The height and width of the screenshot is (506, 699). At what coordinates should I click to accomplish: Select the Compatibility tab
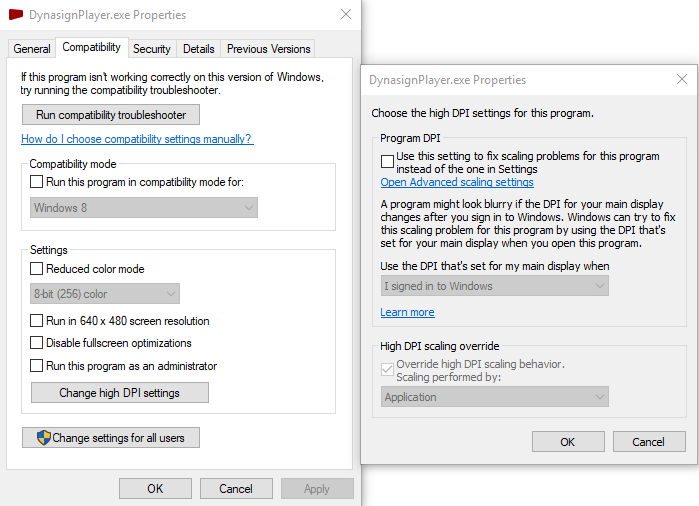(x=91, y=47)
